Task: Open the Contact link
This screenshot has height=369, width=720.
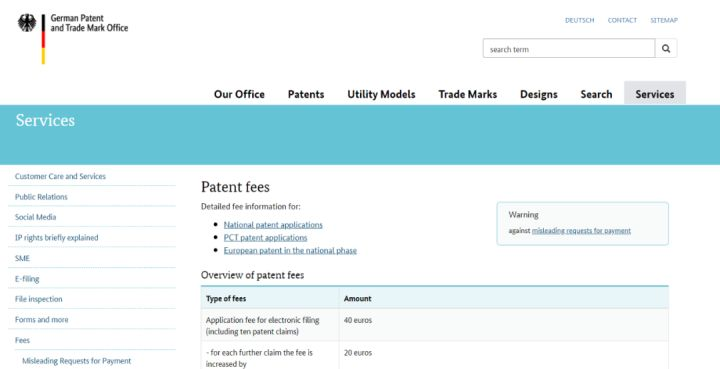Action: pos(622,20)
